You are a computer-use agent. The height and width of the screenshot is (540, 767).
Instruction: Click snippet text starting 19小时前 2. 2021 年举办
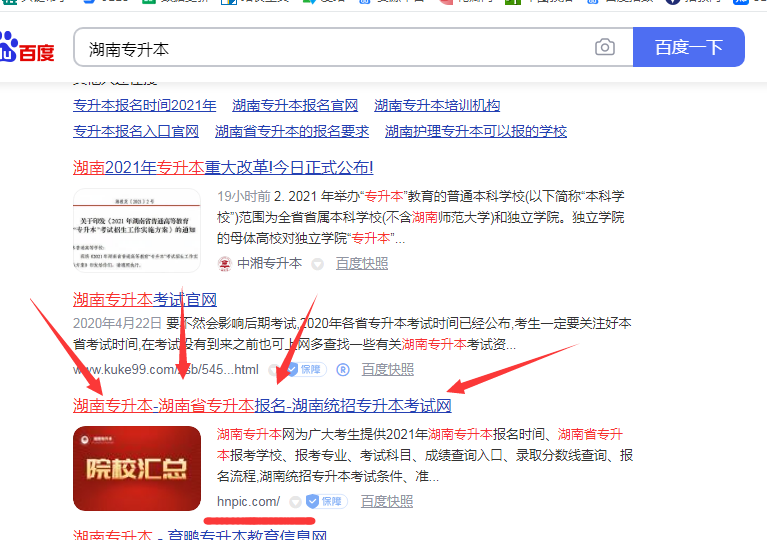[421, 217]
